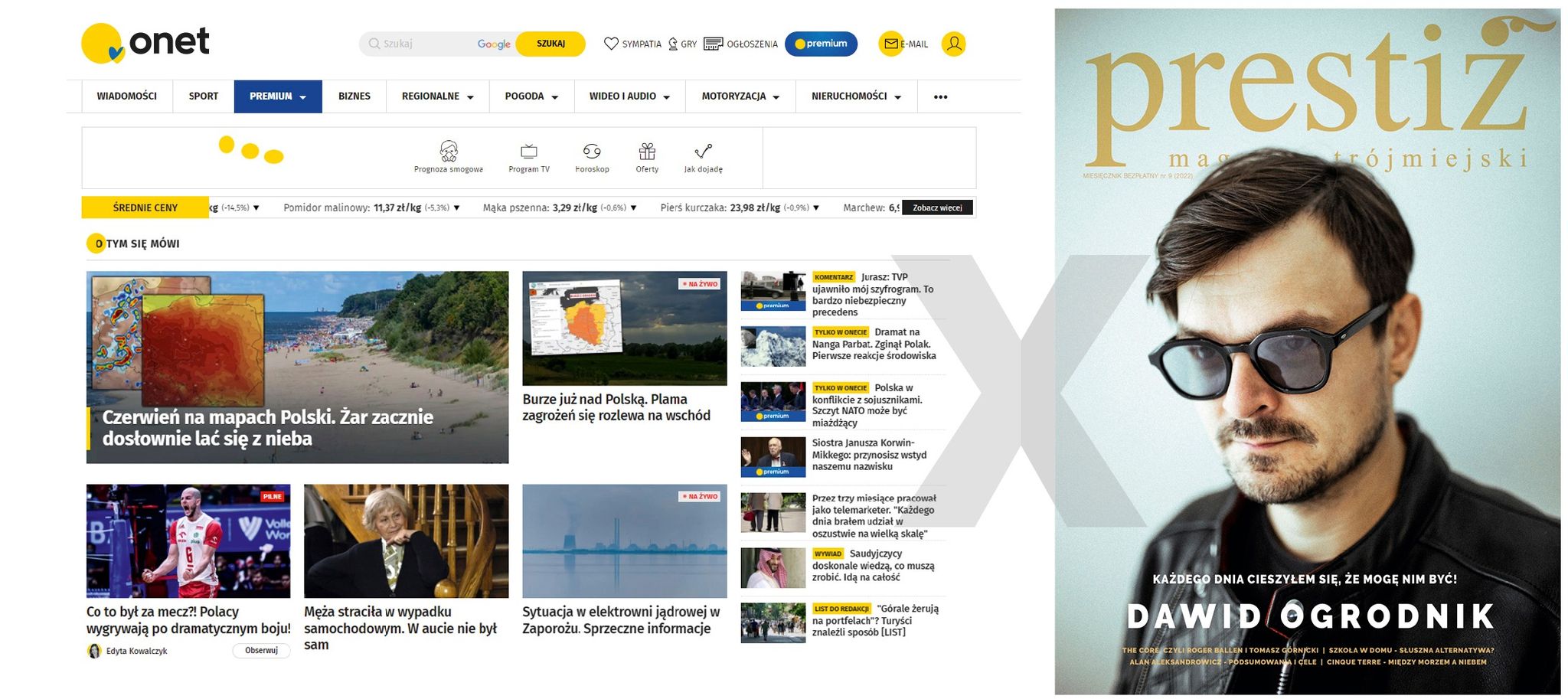Viewport: 1568px width, 699px height.
Task: Expand the REGIONALNE dropdown menu
Action: (438, 96)
